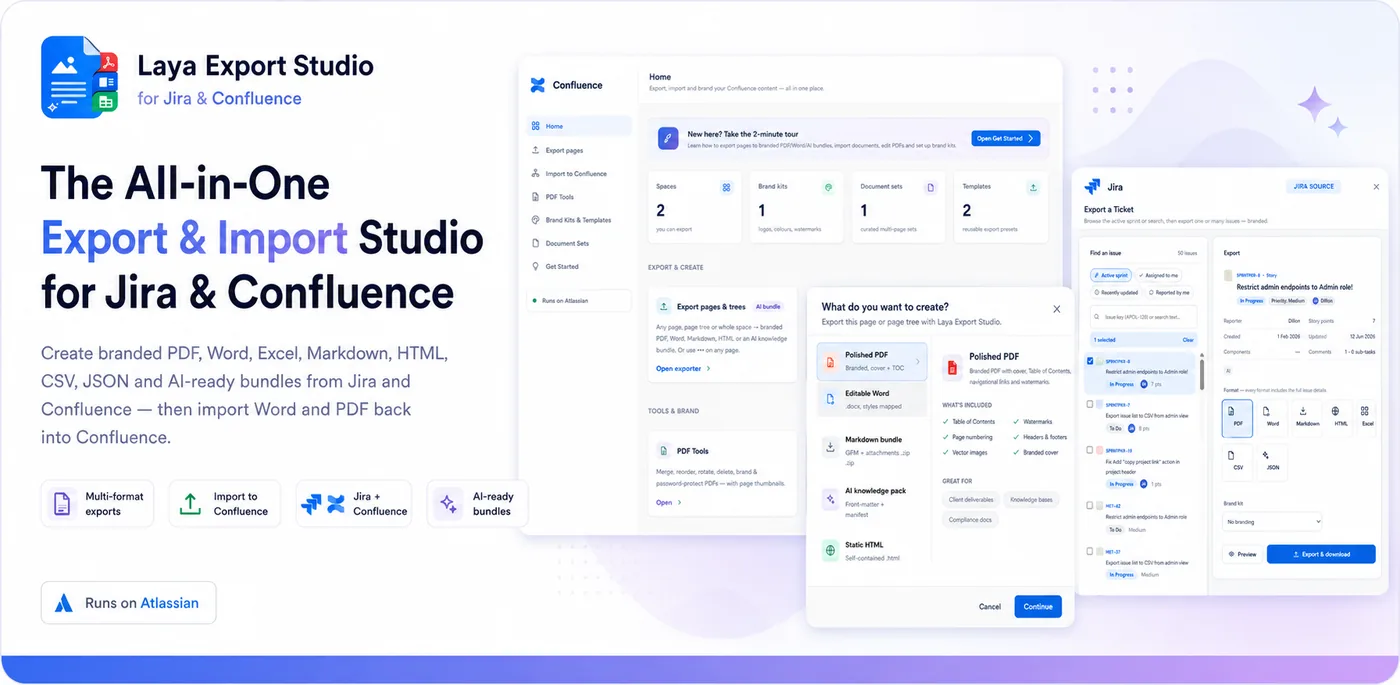Close the 'What do you want to create?' dialog
Image resolution: width=1400 pixels, height=685 pixels.
(x=1057, y=309)
